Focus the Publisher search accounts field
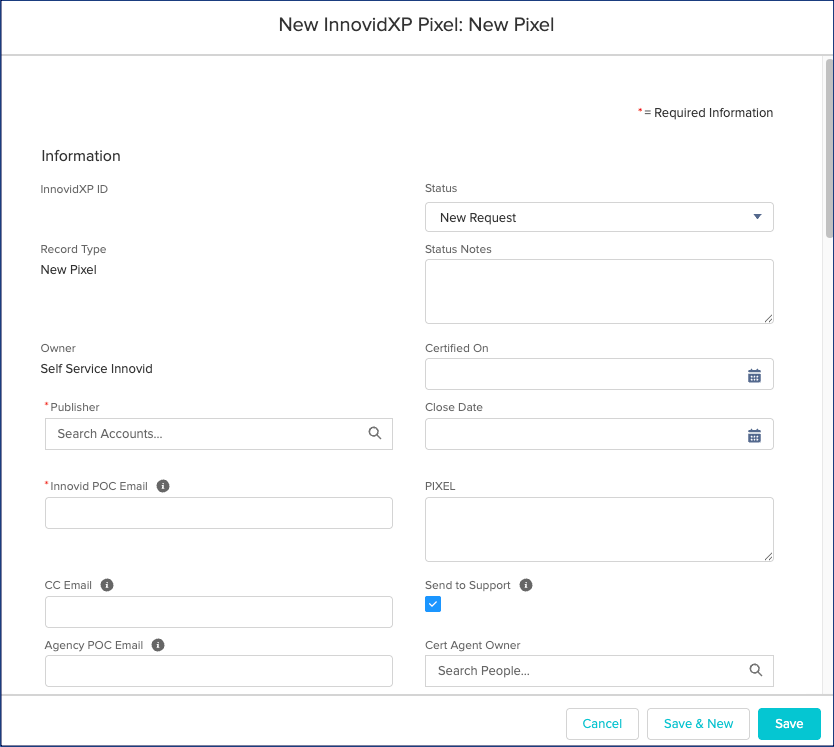834x747 pixels. [x=219, y=434]
